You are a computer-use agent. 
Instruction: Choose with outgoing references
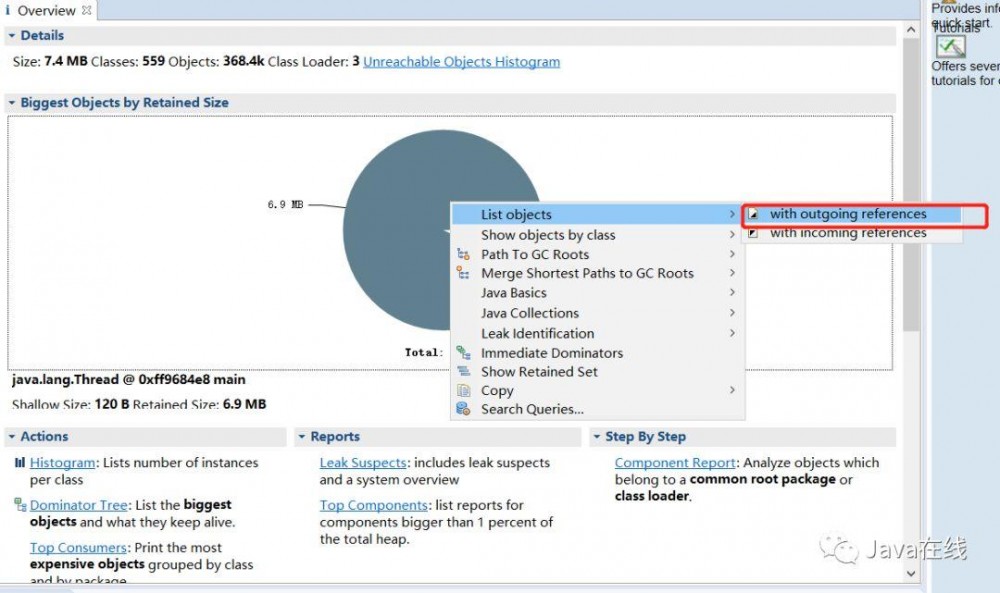click(854, 214)
